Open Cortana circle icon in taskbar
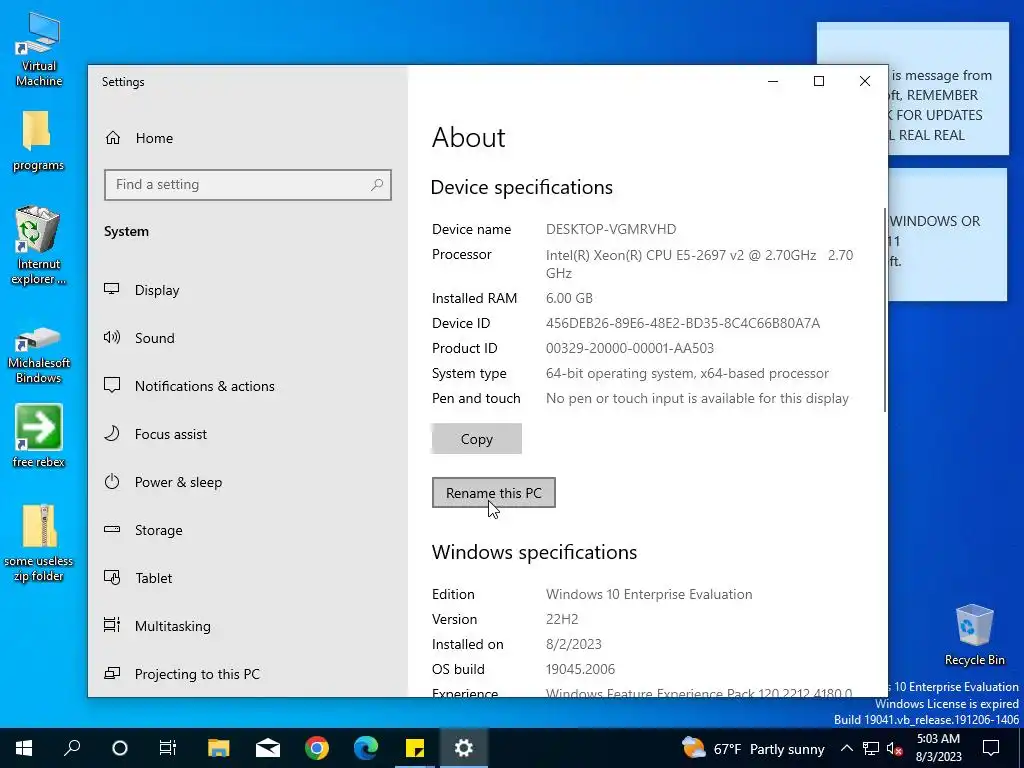The height and width of the screenshot is (768, 1024). click(x=120, y=748)
